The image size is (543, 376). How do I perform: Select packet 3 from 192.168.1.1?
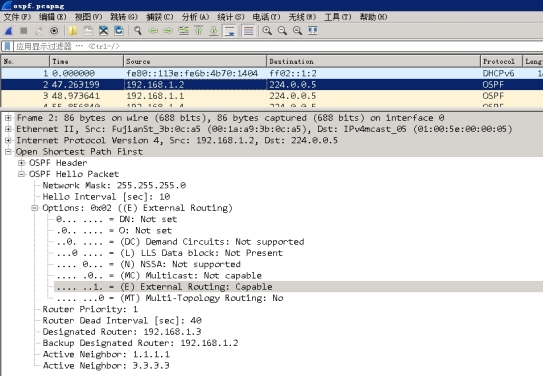click(272, 96)
